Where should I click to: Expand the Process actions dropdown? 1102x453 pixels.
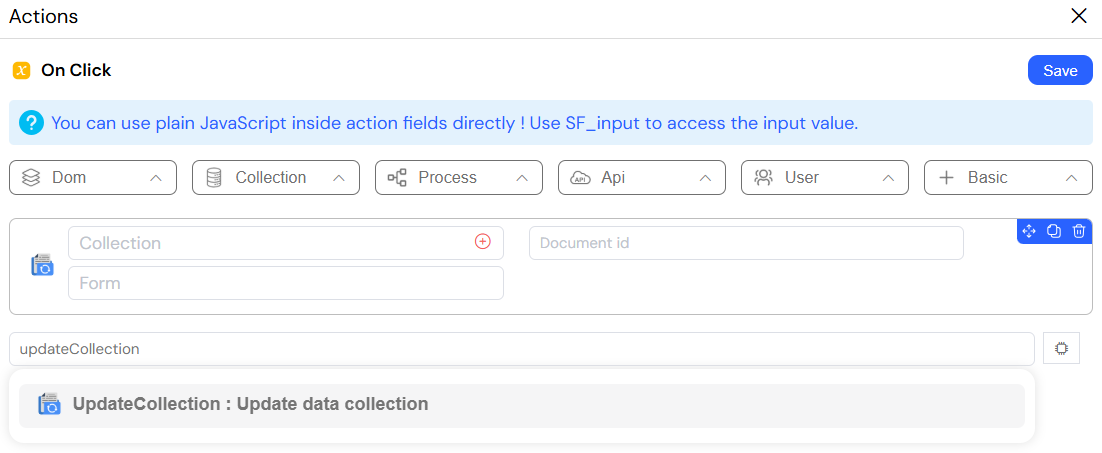pos(459,178)
